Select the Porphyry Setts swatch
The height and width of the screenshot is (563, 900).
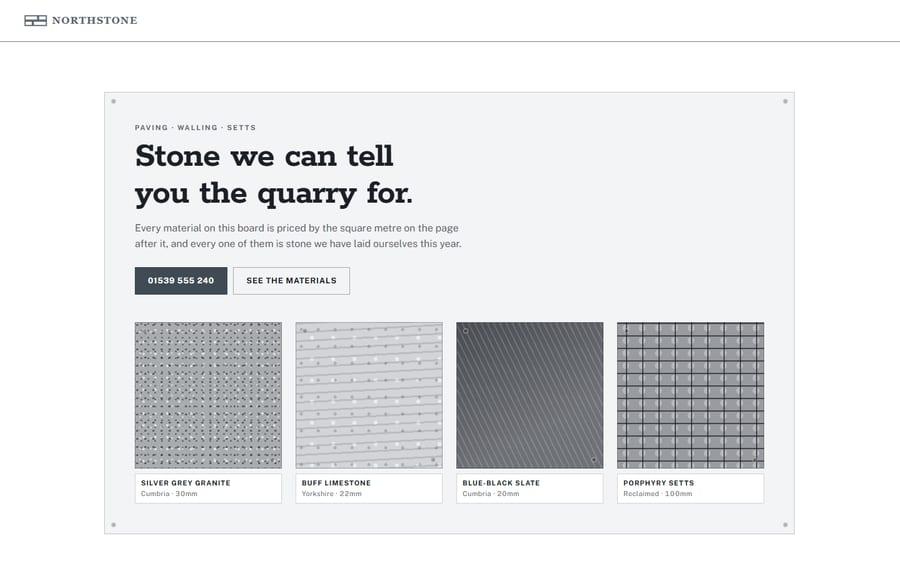click(x=690, y=395)
